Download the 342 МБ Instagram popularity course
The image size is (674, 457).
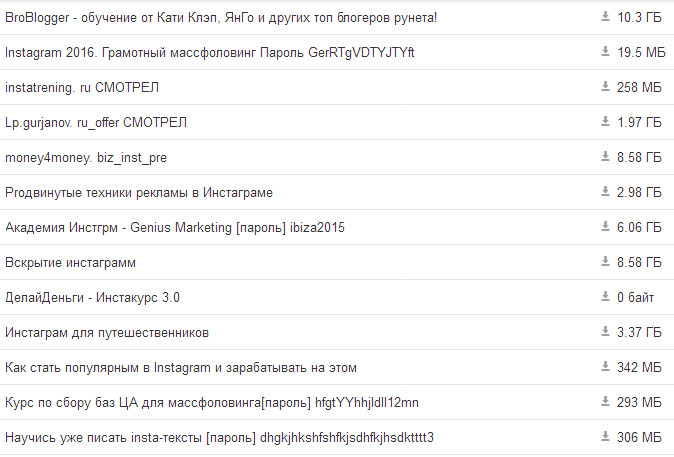coord(605,367)
